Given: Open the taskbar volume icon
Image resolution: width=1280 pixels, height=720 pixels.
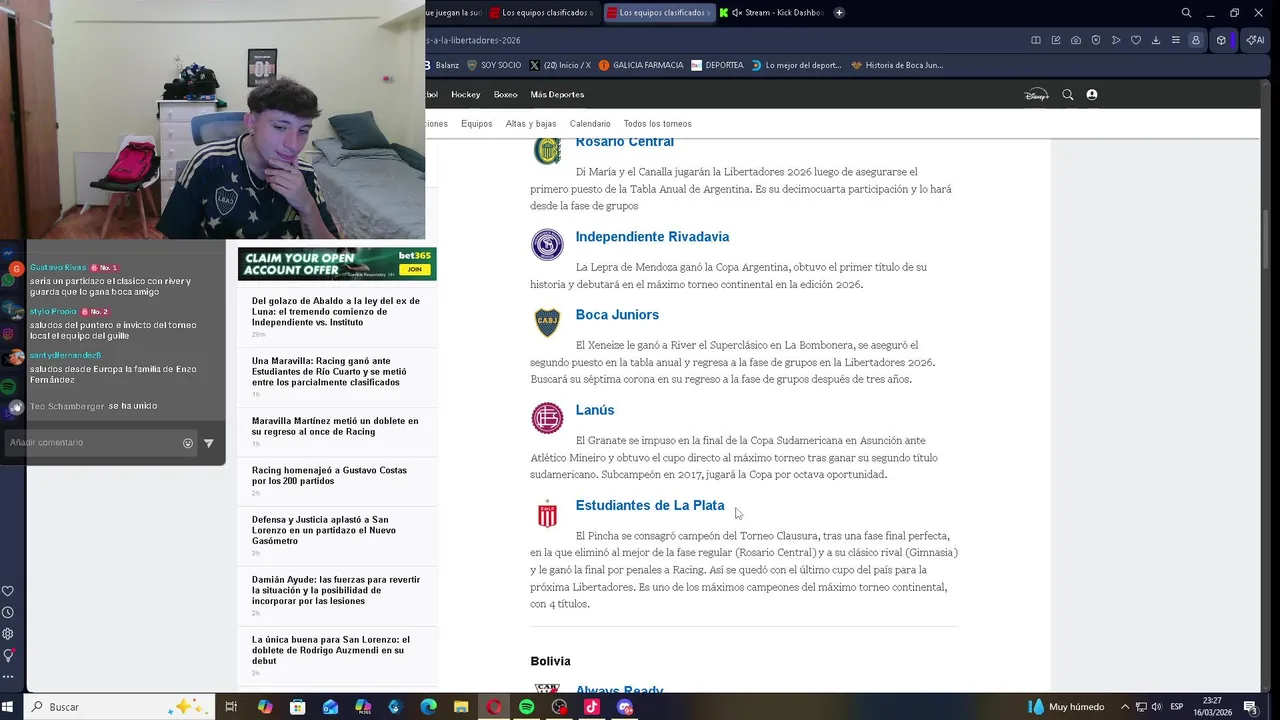Looking at the screenshot, I should pyautogui.click(x=1157, y=707).
